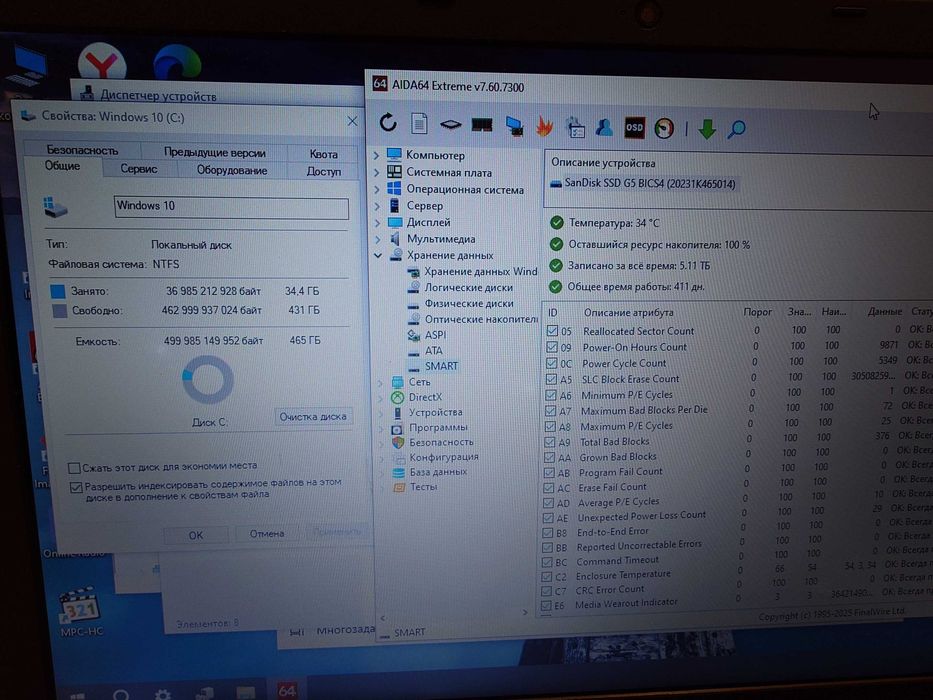The height and width of the screenshot is (700, 933).
Task: Close the Свойства: Windows 10 (C:) dialog
Action: coord(352,121)
